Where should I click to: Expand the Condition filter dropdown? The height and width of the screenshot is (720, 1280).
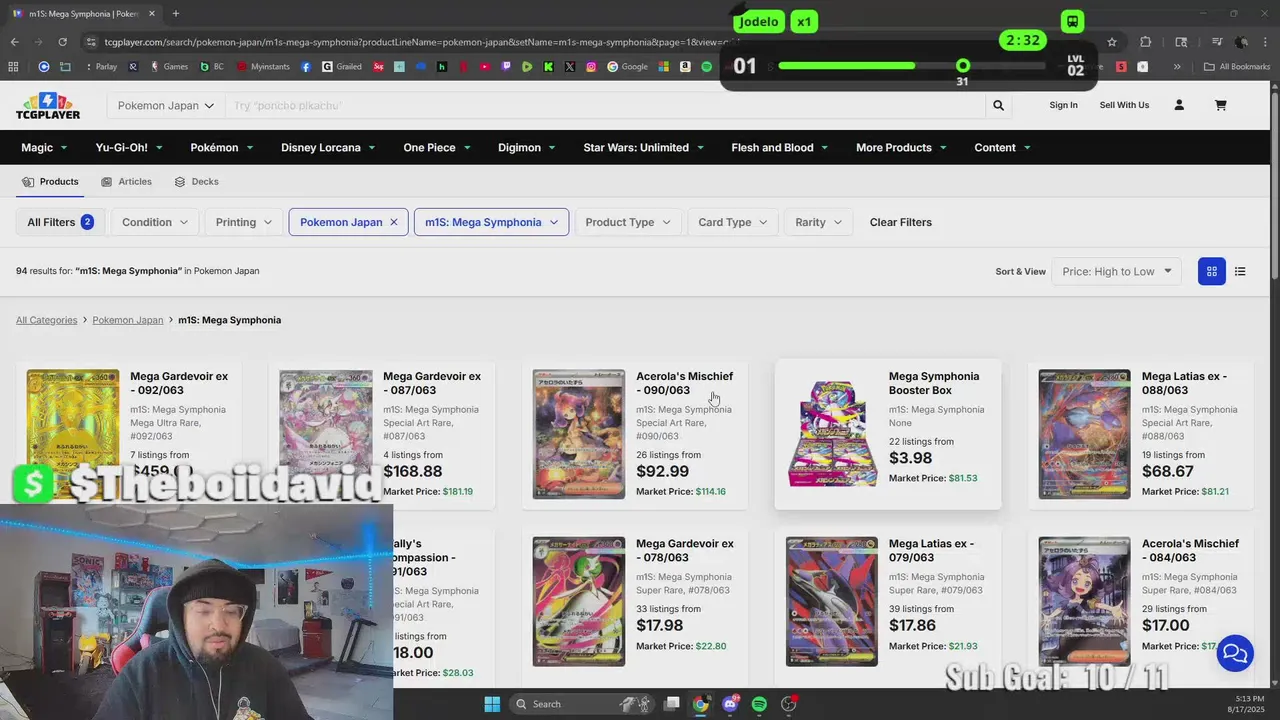[155, 222]
